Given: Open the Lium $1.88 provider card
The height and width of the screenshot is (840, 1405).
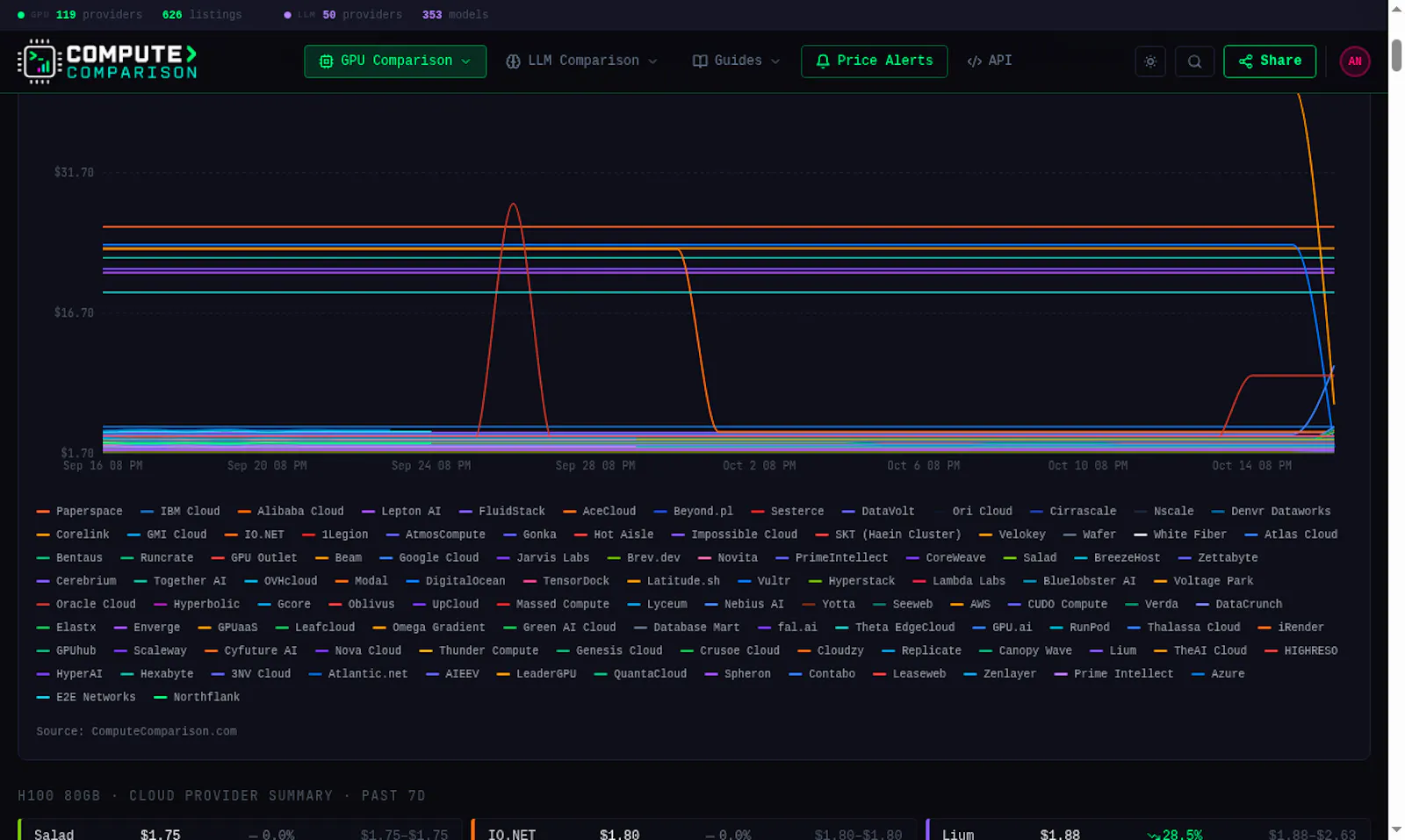Looking at the screenshot, I should tap(1148, 829).
